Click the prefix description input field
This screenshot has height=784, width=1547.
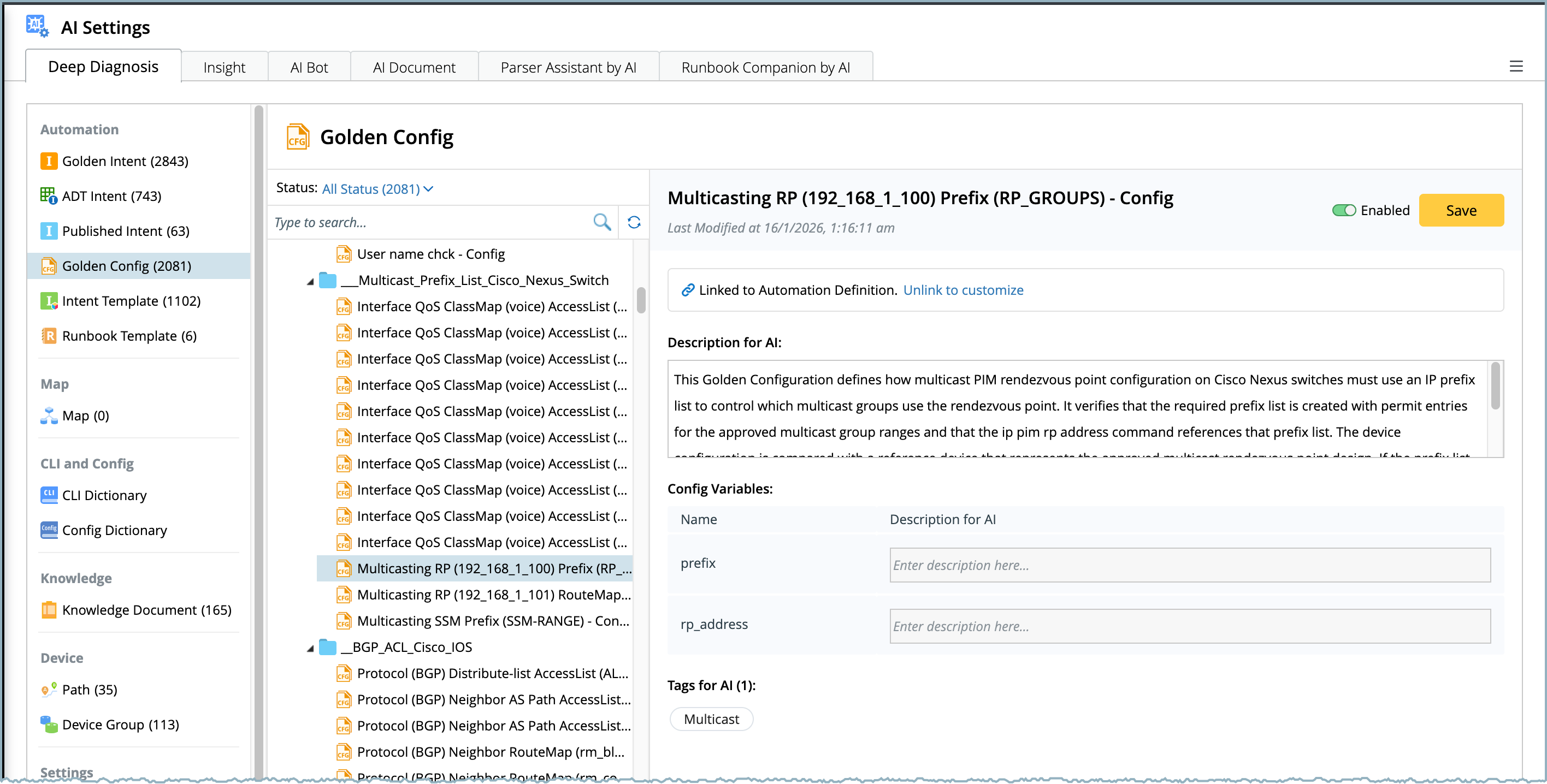point(1189,565)
